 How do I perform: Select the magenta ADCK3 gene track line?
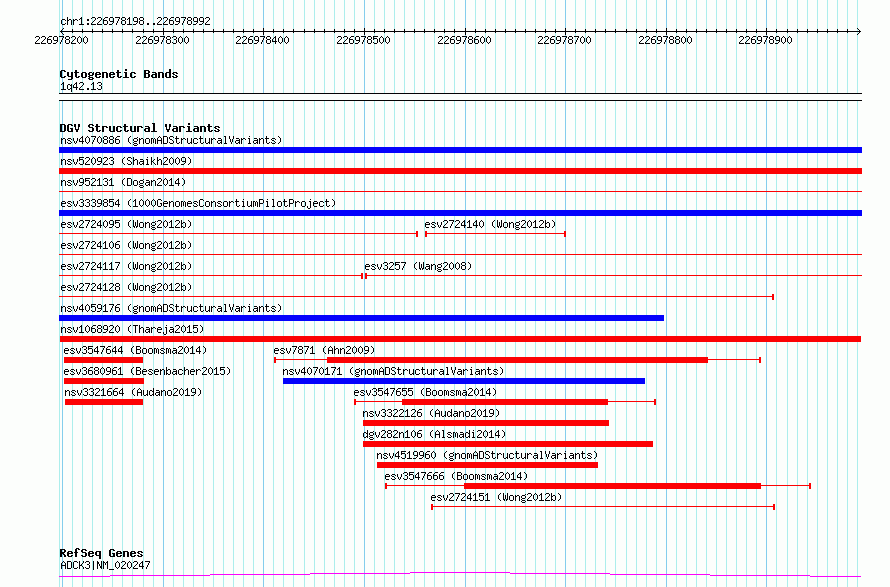click(x=460, y=575)
